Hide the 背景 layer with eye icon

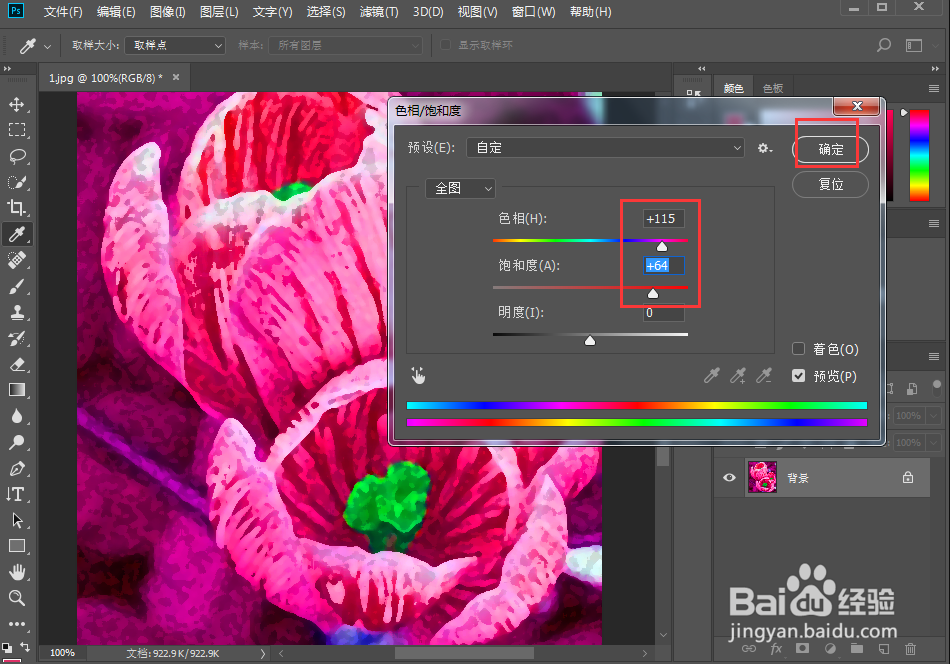click(x=729, y=477)
